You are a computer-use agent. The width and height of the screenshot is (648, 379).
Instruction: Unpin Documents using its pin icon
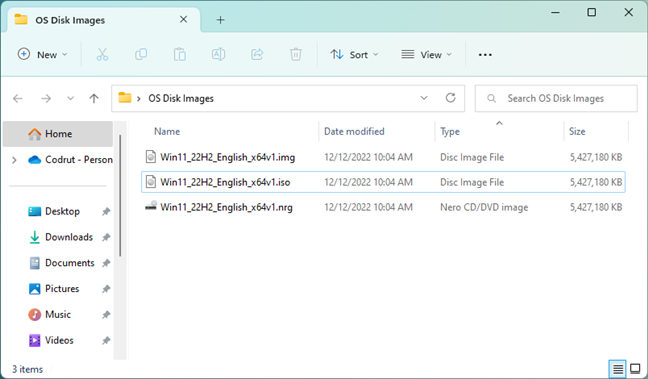click(x=106, y=263)
